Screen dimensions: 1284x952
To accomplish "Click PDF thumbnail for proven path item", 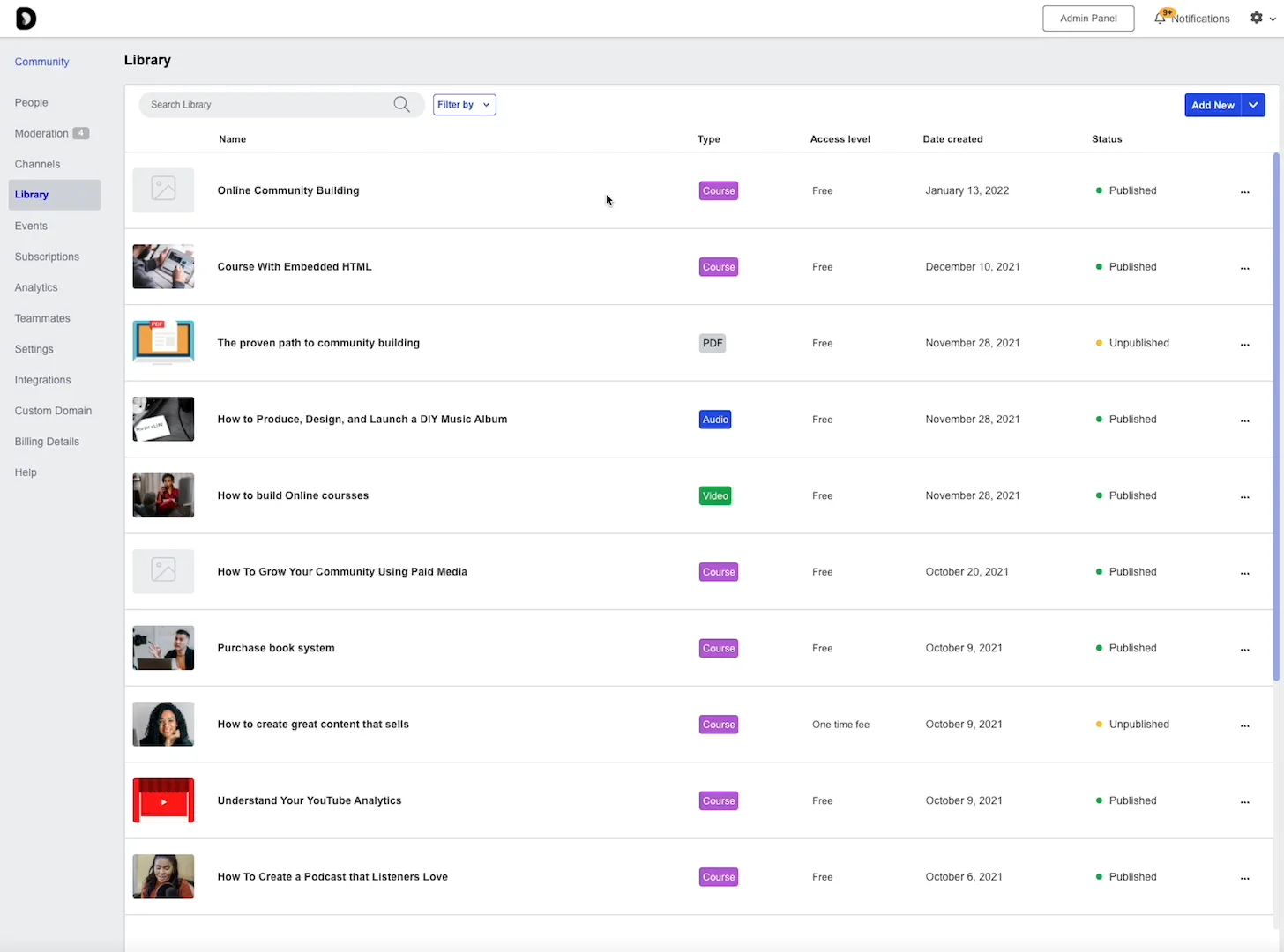I will [x=163, y=343].
